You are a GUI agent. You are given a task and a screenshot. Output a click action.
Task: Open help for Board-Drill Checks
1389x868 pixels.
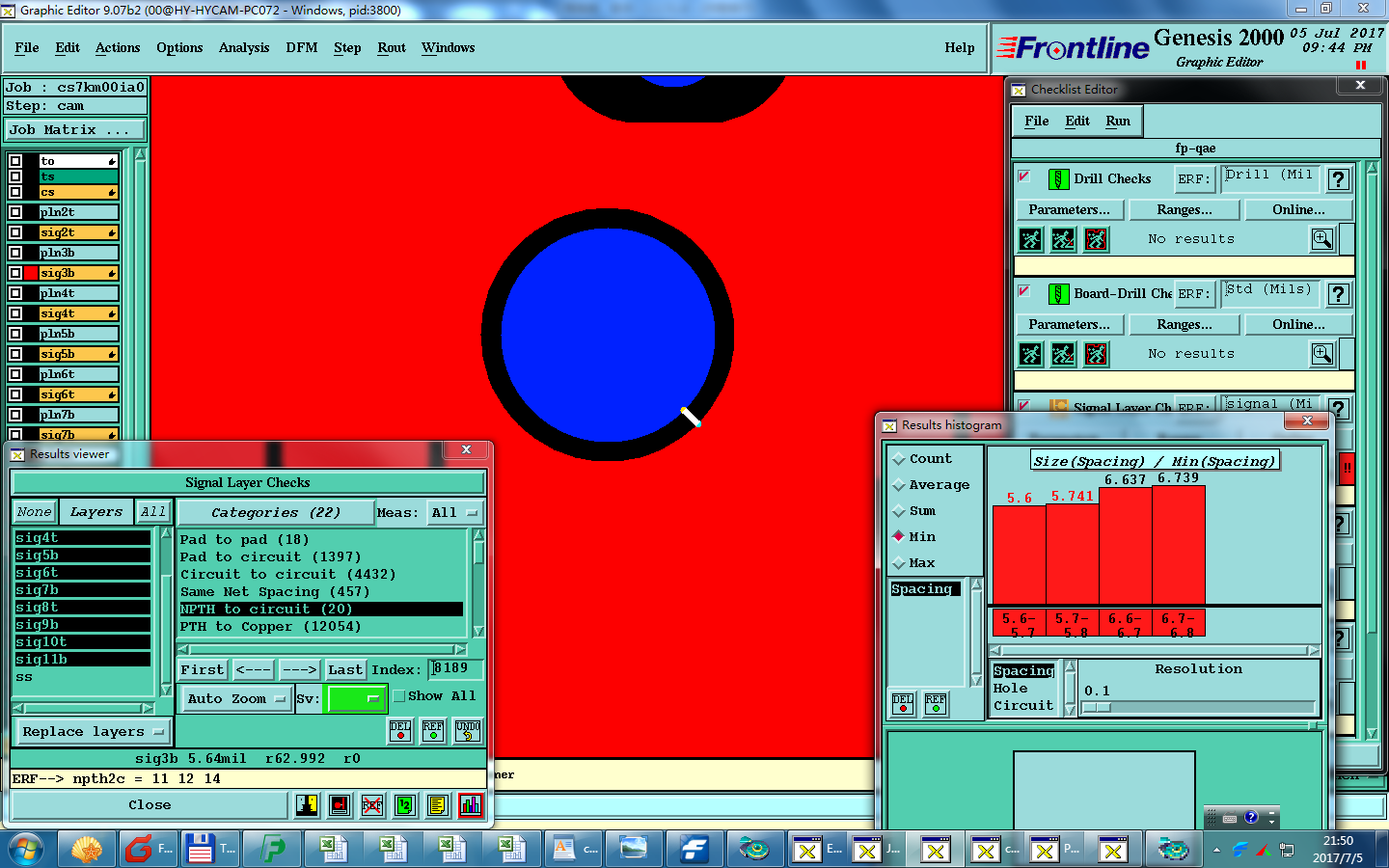click(1338, 294)
